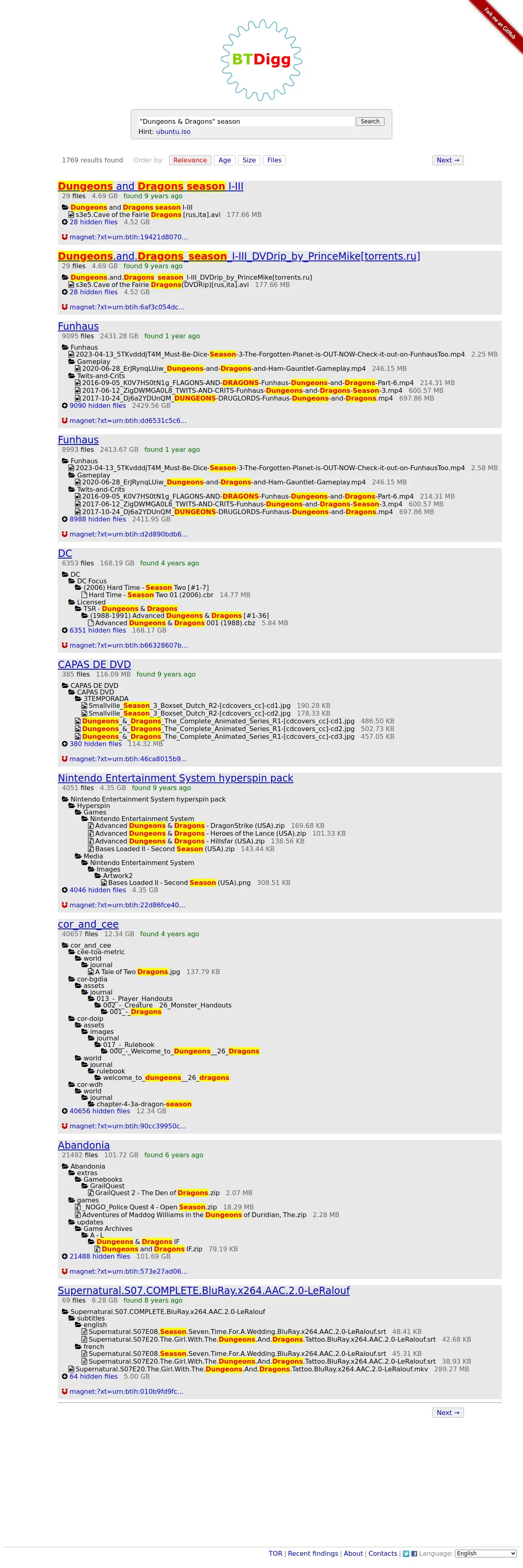Open the TOR footer link
Screen dimensions: 523x1568
[x=275, y=1553]
